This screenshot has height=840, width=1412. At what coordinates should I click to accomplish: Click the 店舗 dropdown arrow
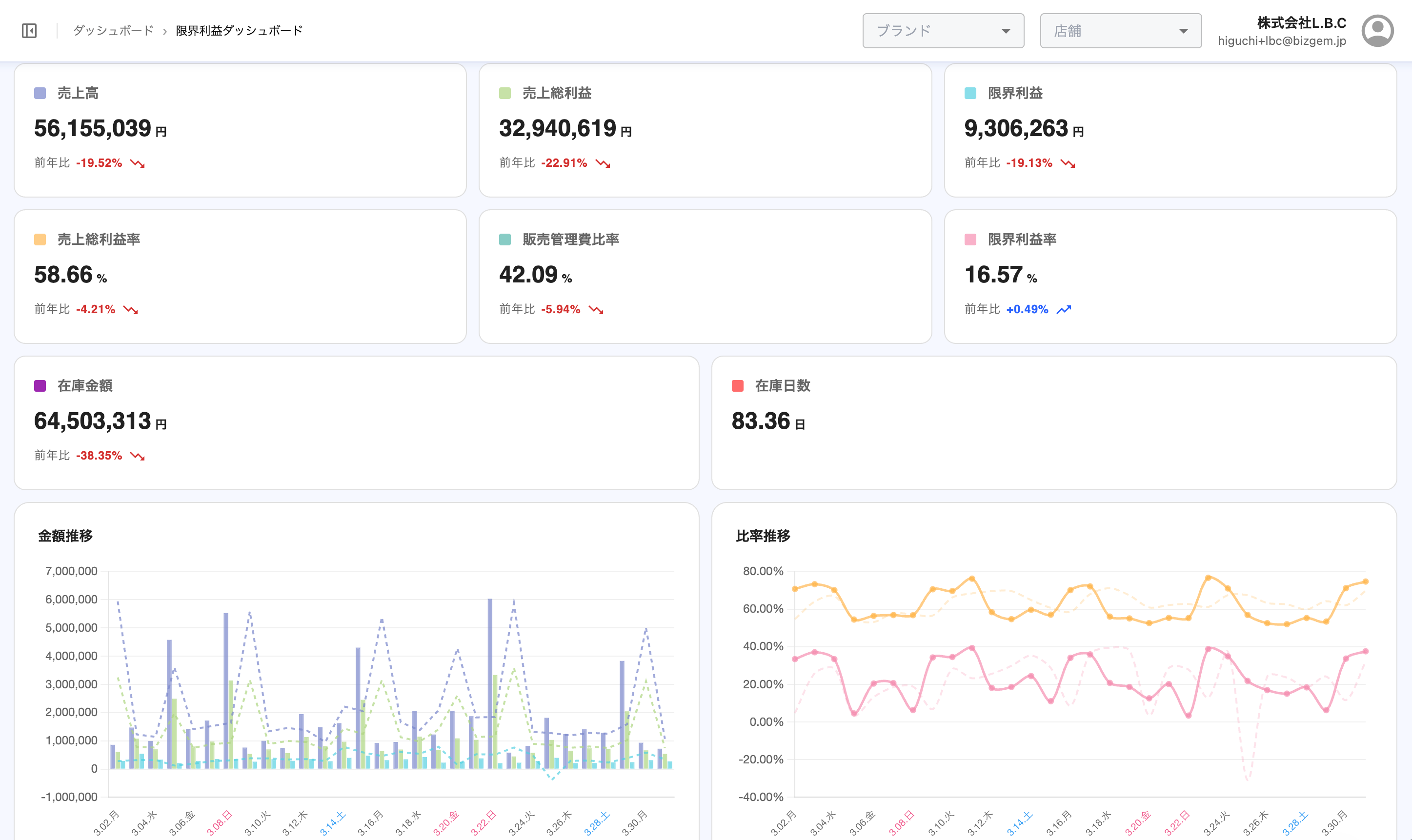click(1183, 31)
